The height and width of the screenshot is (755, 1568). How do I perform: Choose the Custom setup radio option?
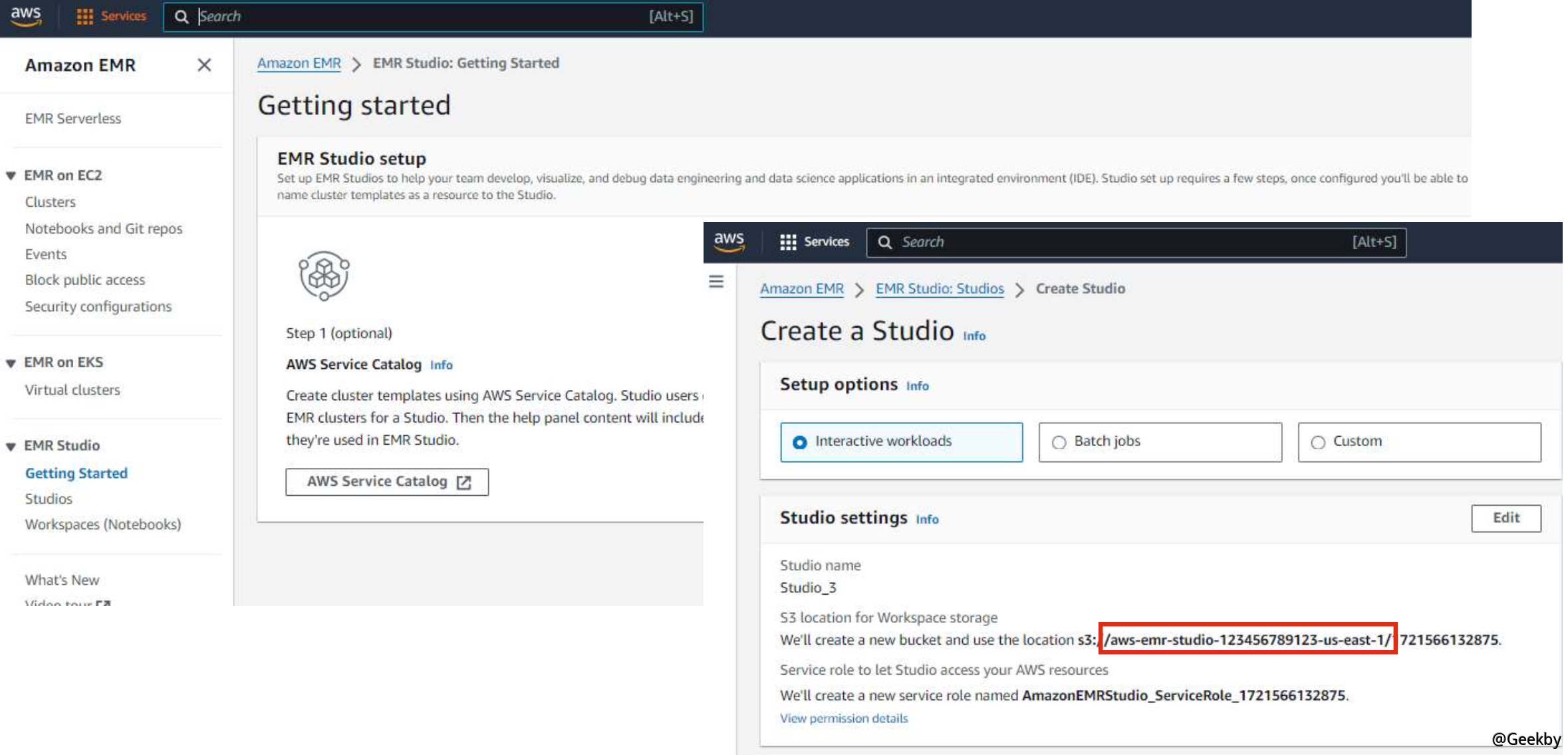pos(1318,442)
